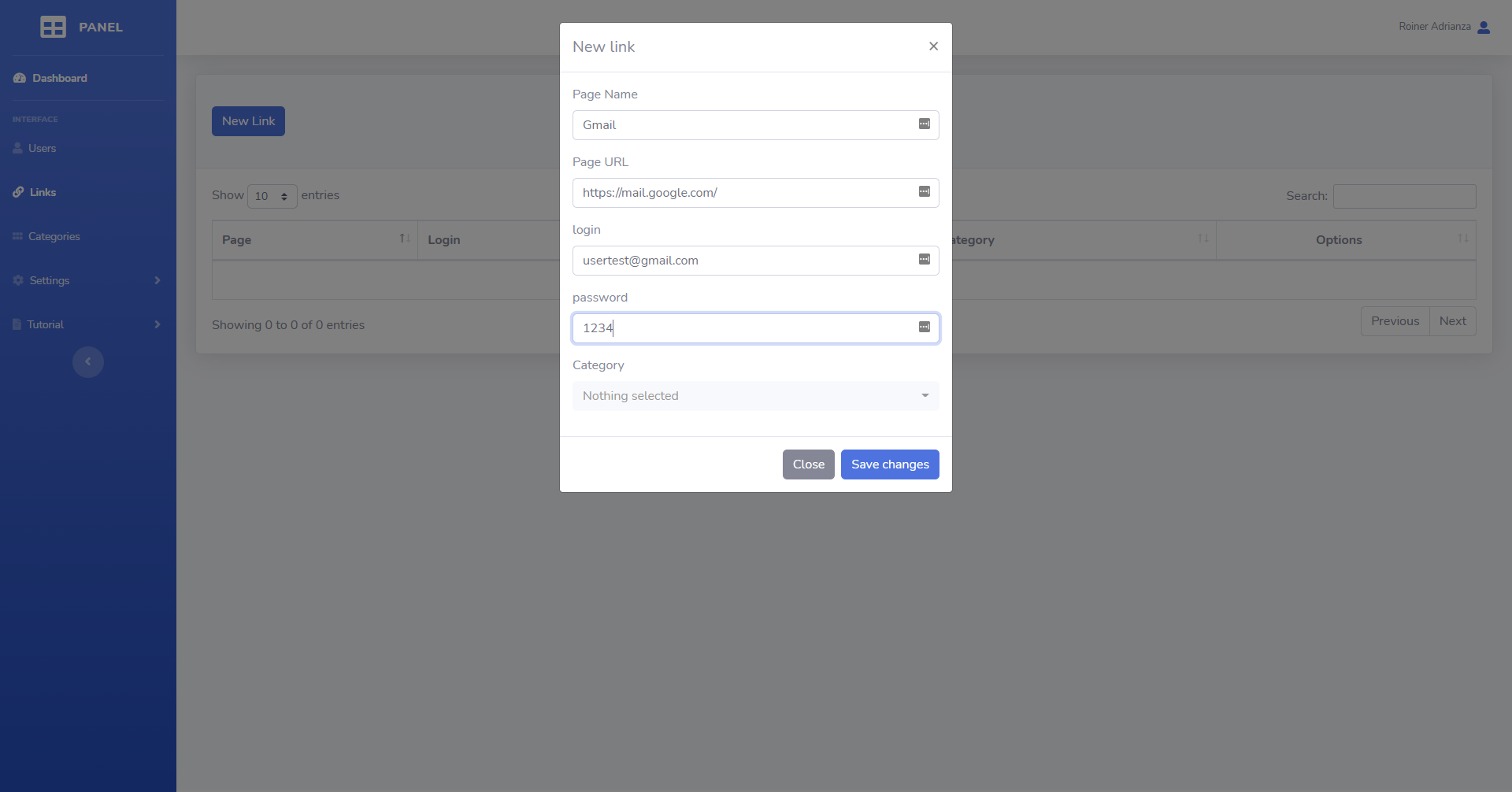Go to Categories in the sidebar
Image resolution: width=1512 pixels, height=792 pixels.
point(54,236)
